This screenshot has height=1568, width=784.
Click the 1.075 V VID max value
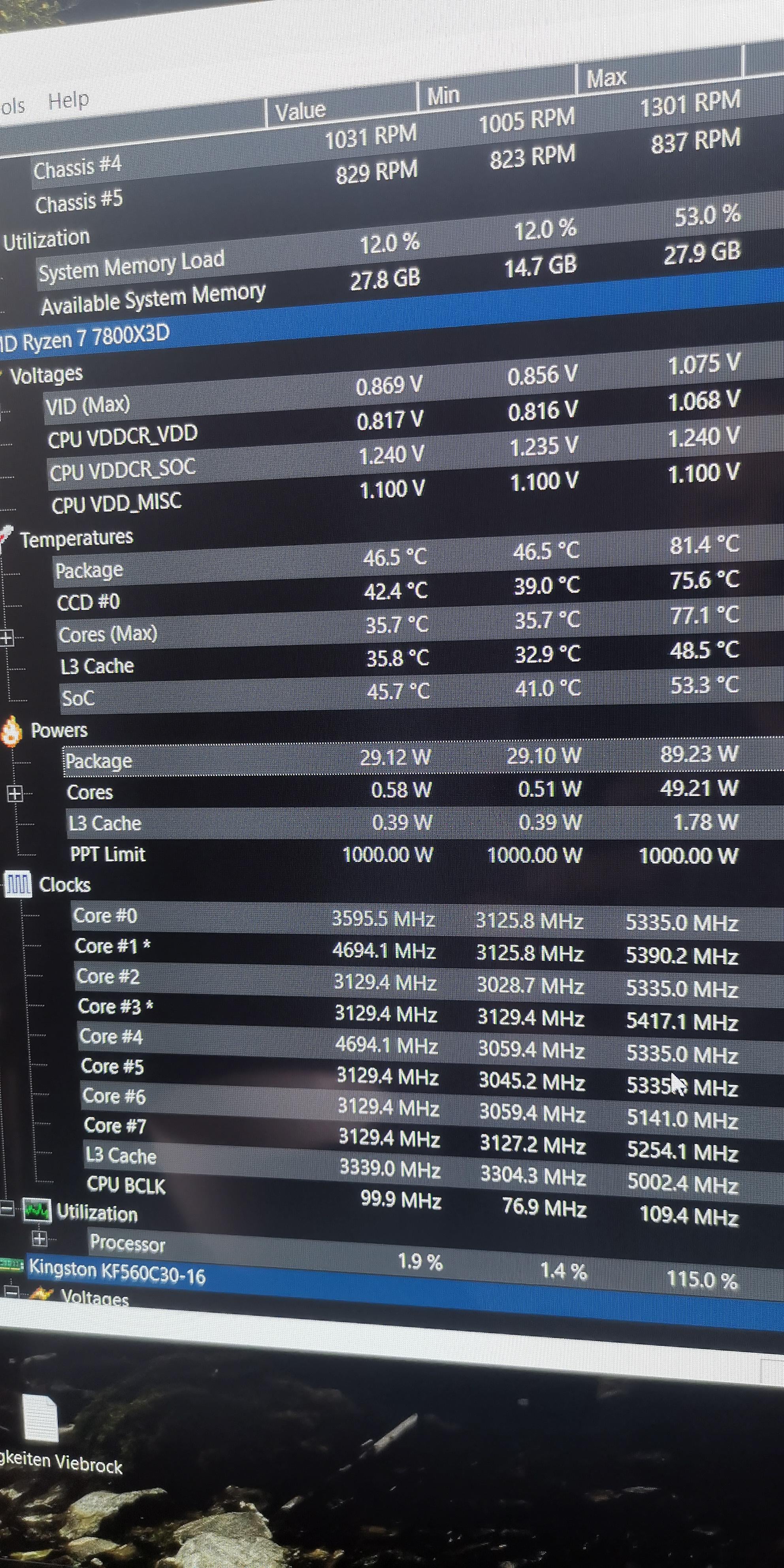pos(704,364)
